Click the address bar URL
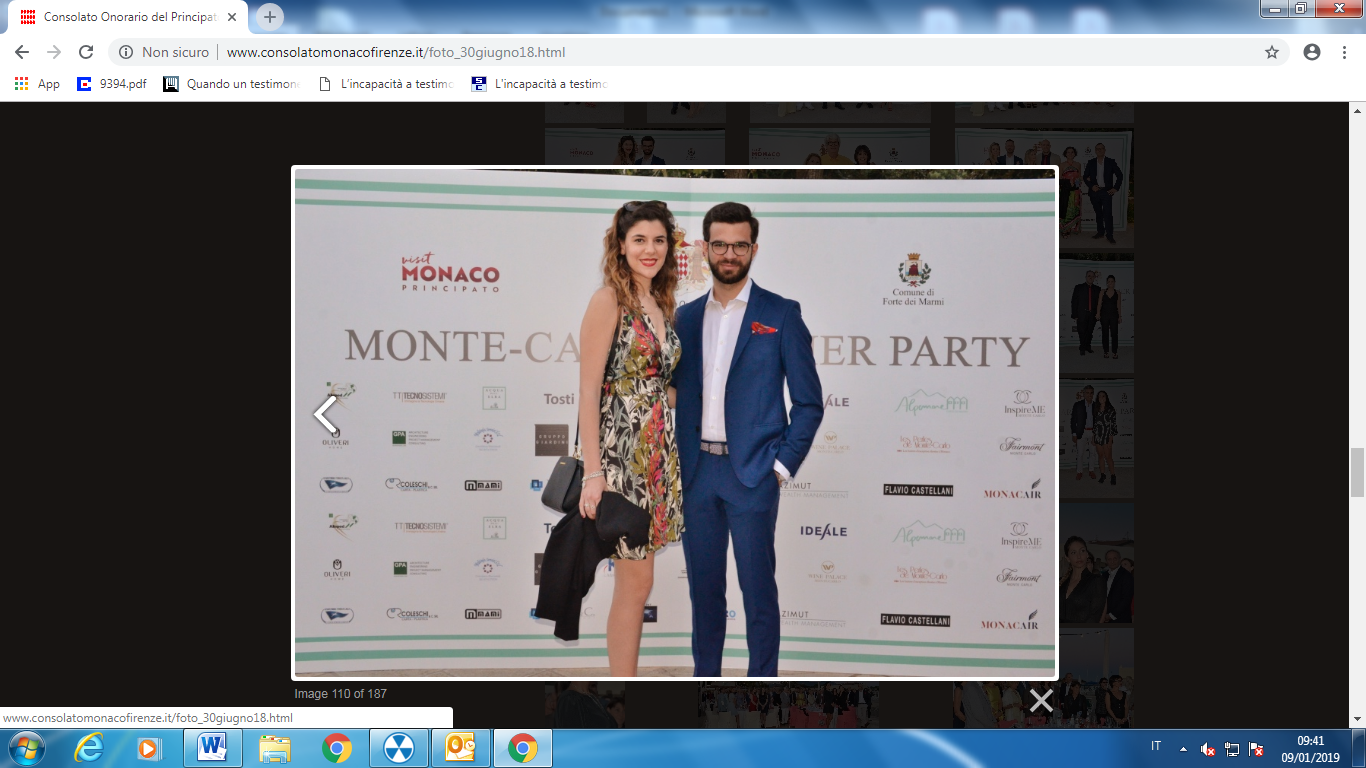Viewport: 1366px width, 768px height. click(396, 52)
